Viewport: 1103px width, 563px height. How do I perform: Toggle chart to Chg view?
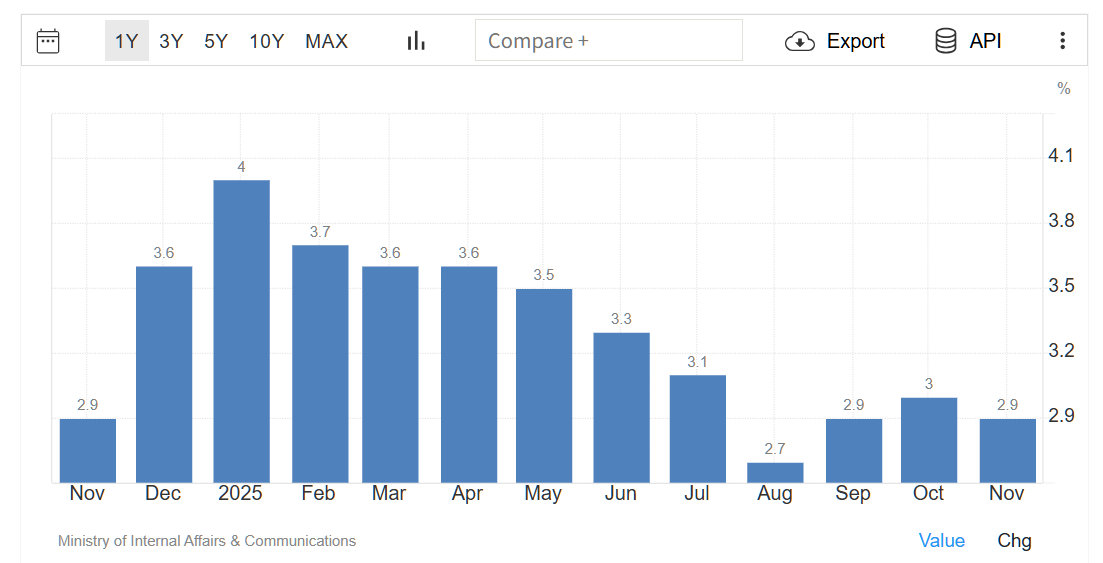click(1014, 541)
